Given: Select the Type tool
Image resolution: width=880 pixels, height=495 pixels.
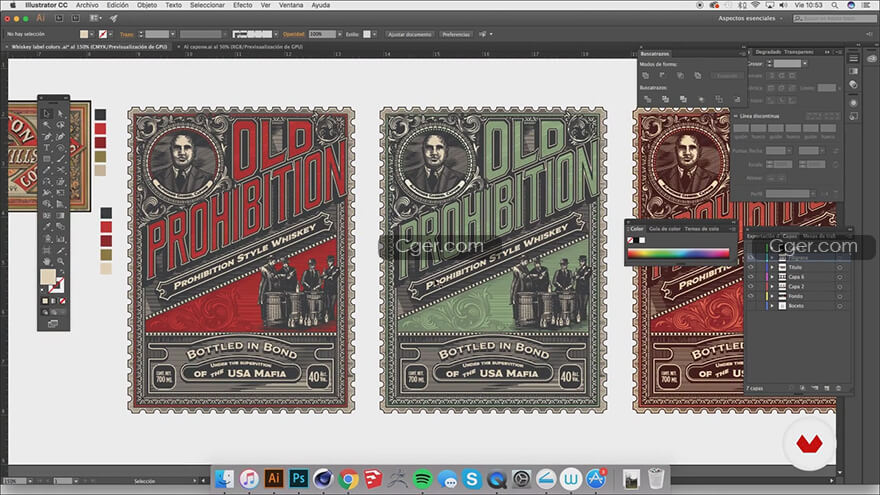Looking at the screenshot, I should click(47, 147).
